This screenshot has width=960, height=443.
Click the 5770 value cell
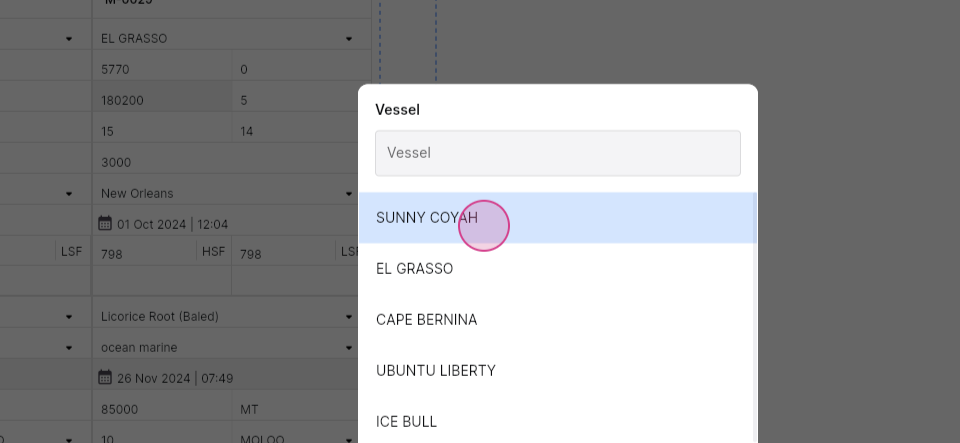162,69
